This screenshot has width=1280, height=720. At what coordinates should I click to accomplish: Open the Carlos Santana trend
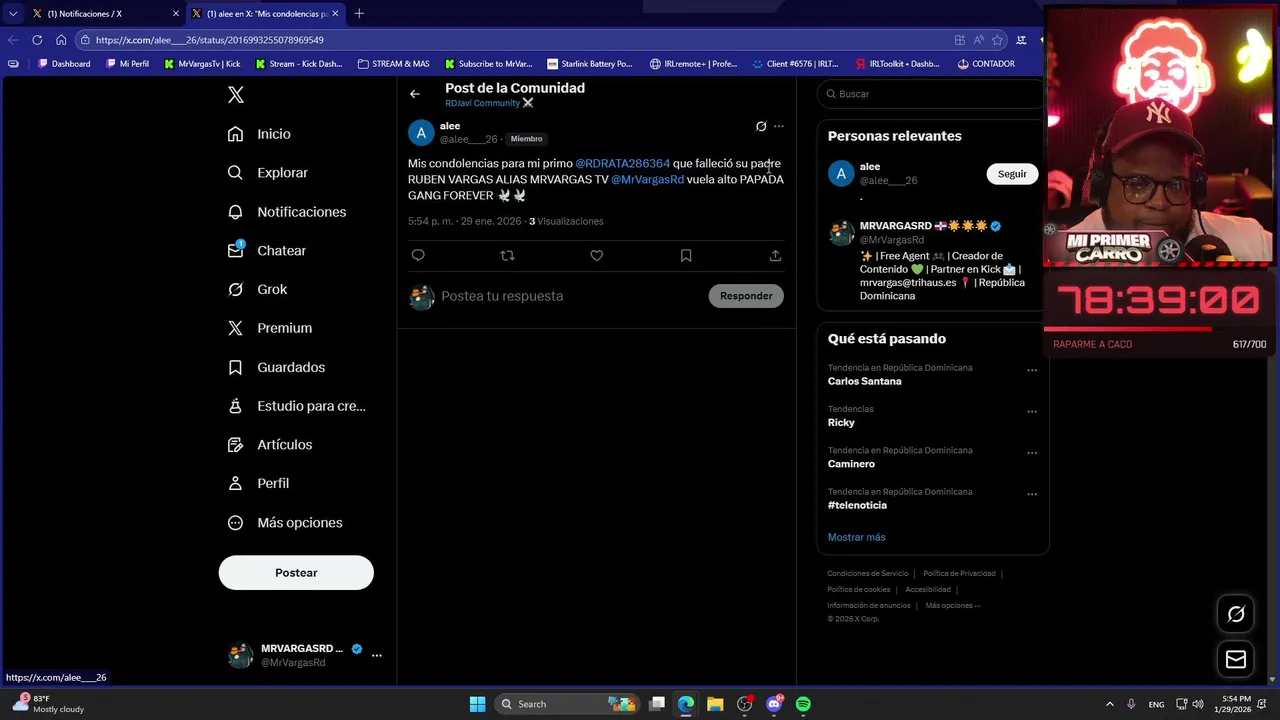[x=864, y=381]
